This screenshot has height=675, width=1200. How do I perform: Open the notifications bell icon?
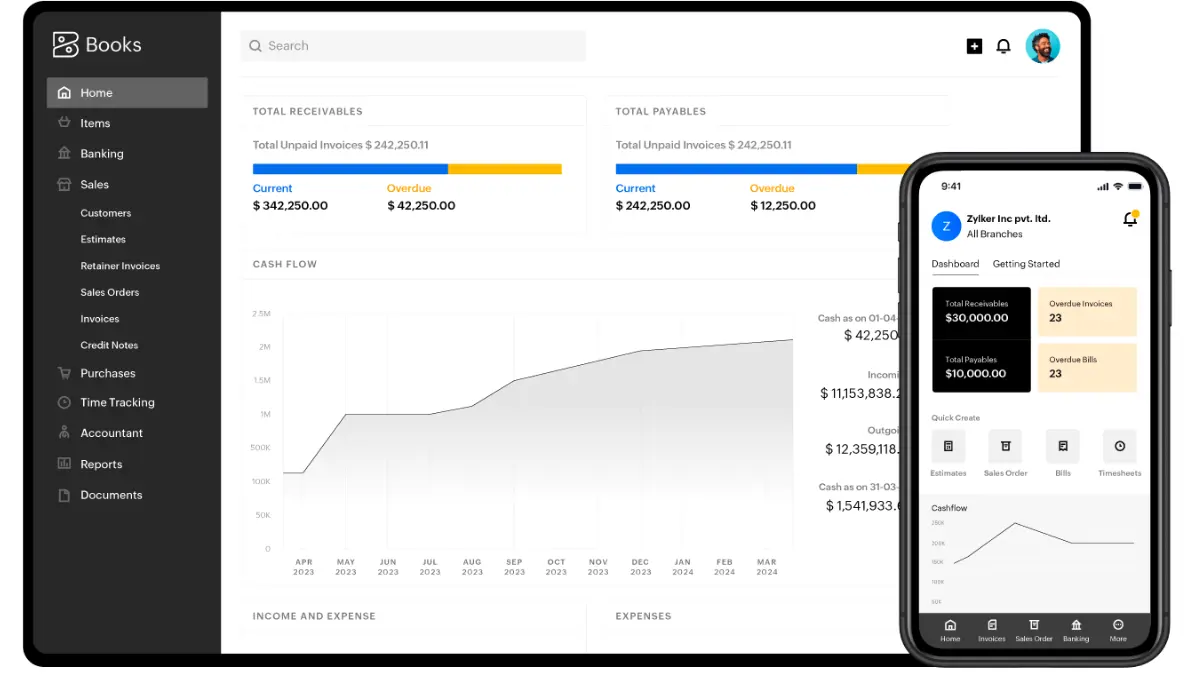[x=1004, y=45]
